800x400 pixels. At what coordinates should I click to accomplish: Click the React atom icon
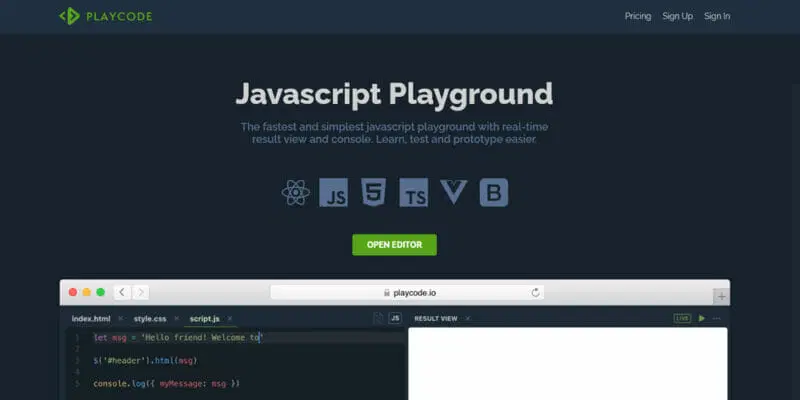point(295,193)
